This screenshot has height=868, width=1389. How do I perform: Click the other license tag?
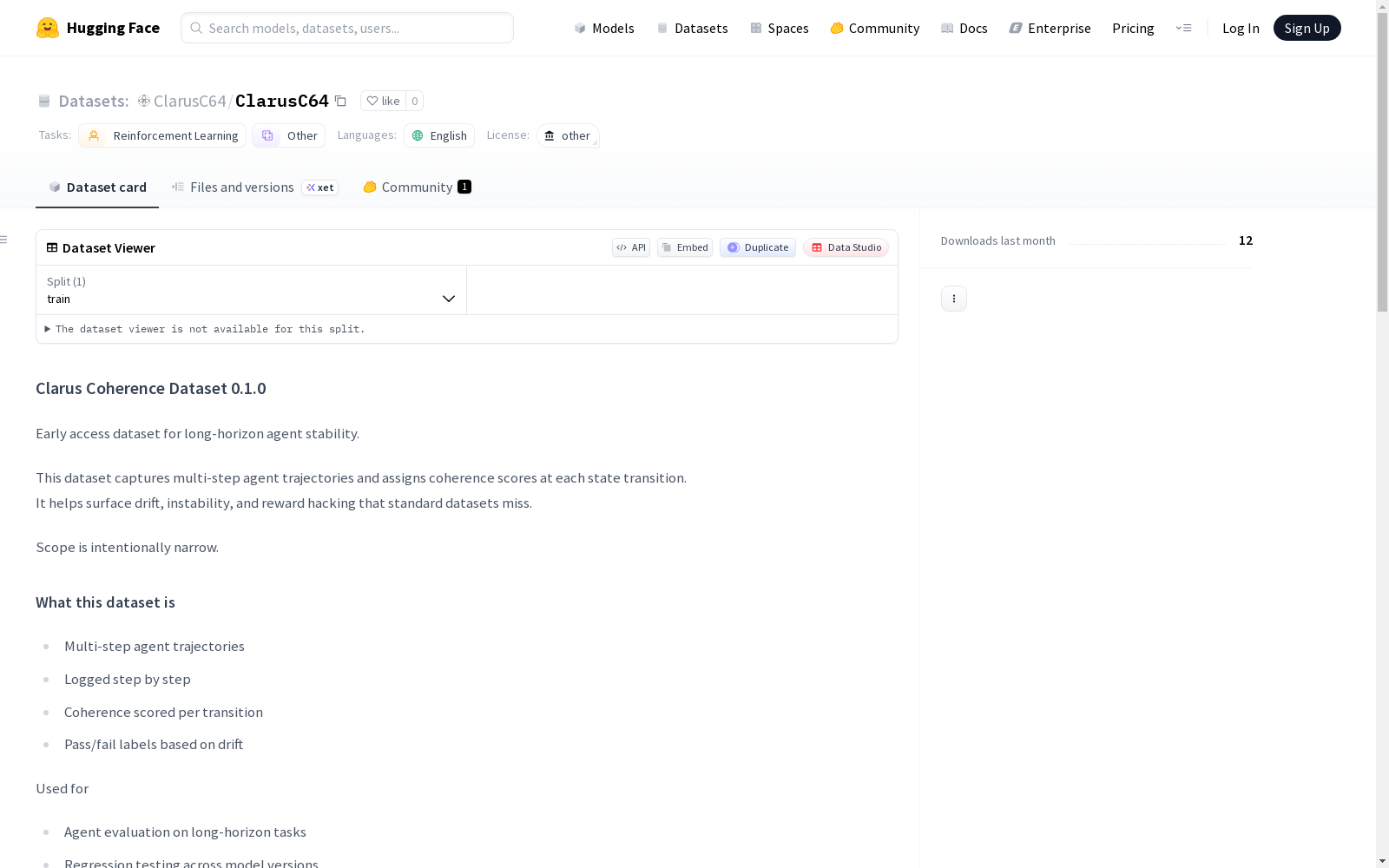pos(568,135)
